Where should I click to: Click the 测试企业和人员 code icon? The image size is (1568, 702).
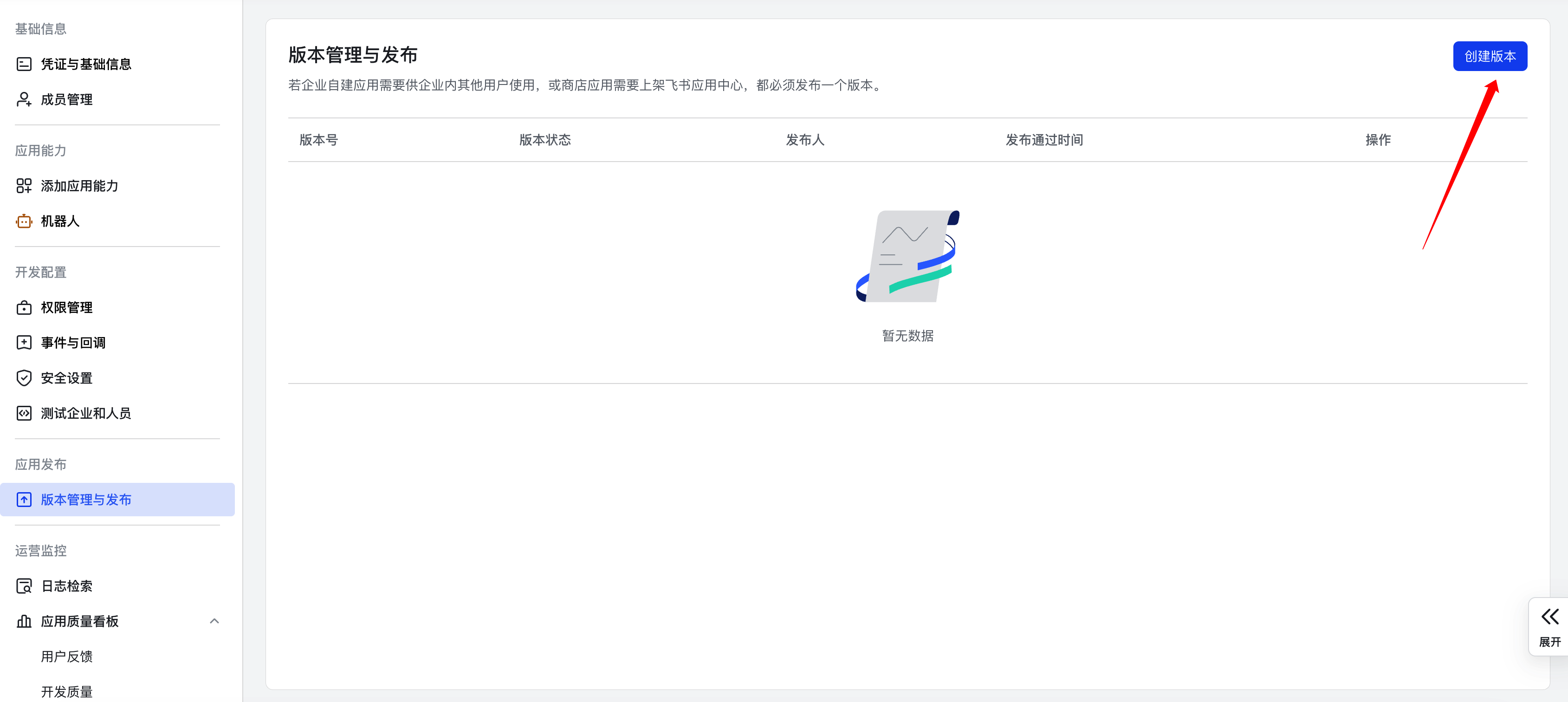pyautogui.click(x=24, y=413)
